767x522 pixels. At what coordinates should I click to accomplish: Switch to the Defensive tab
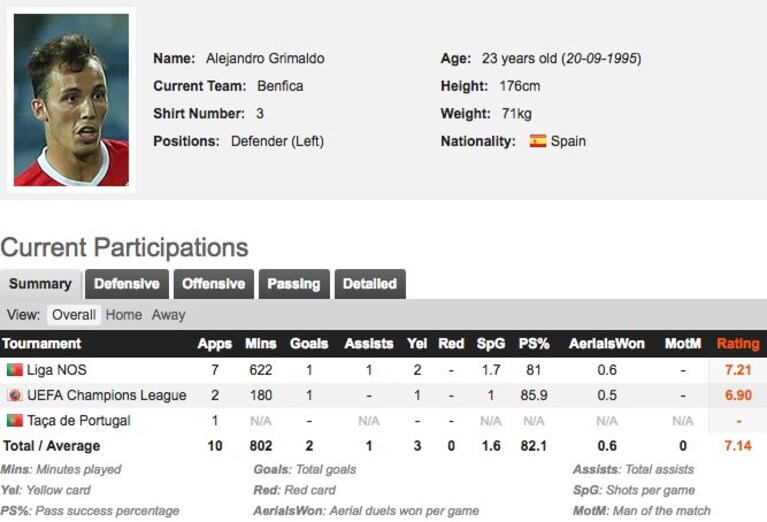pyautogui.click(x=127, y=284)
